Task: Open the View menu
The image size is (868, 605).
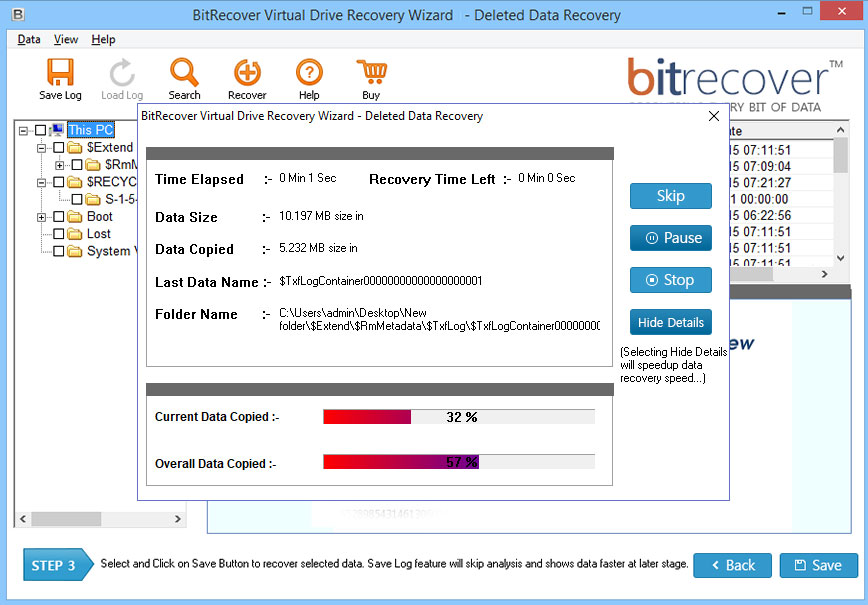Action: pos(66,39)
